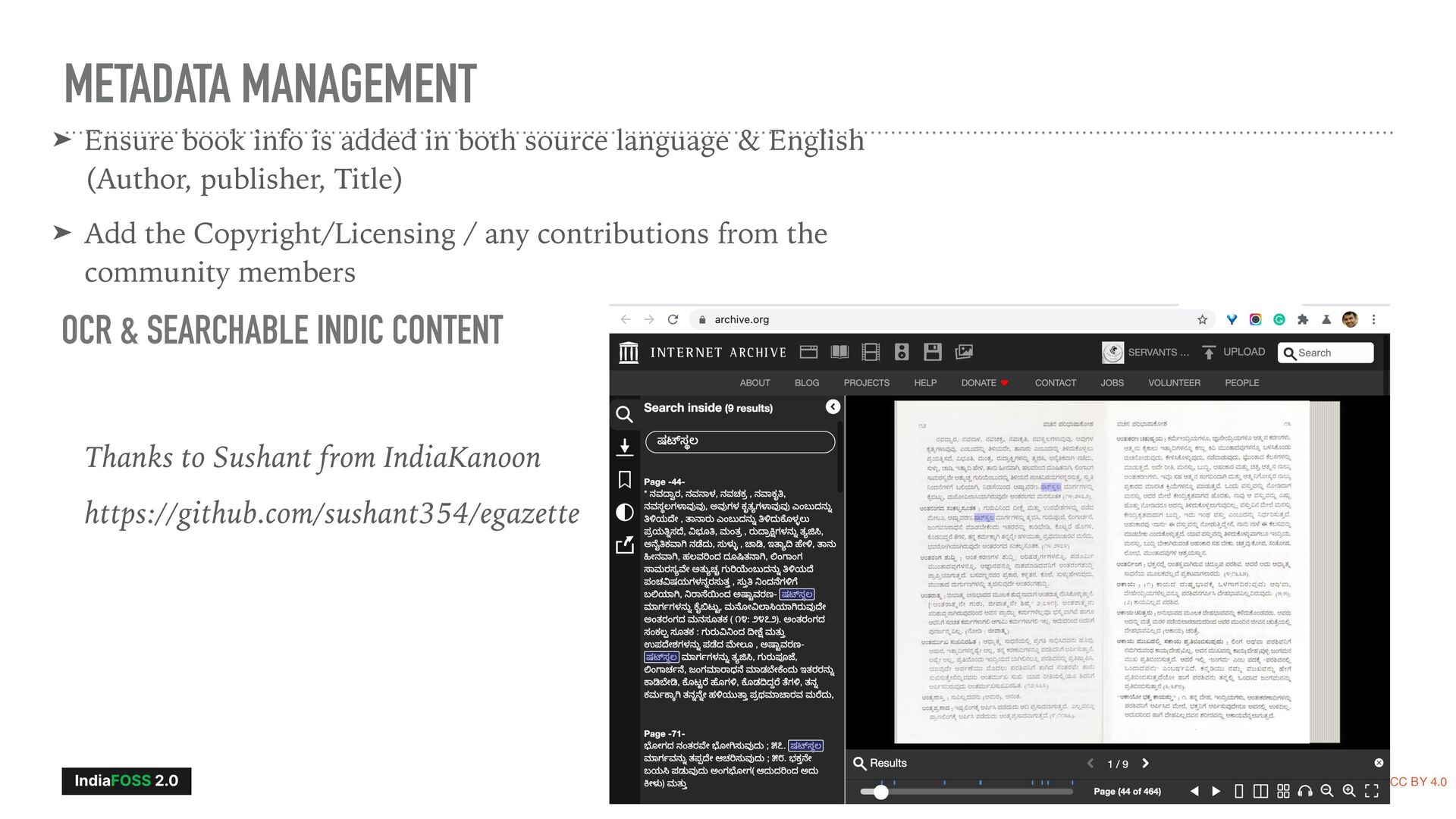Click the UPLOAD button
Screen dimensions: 1456x819
coord(1234,352)
